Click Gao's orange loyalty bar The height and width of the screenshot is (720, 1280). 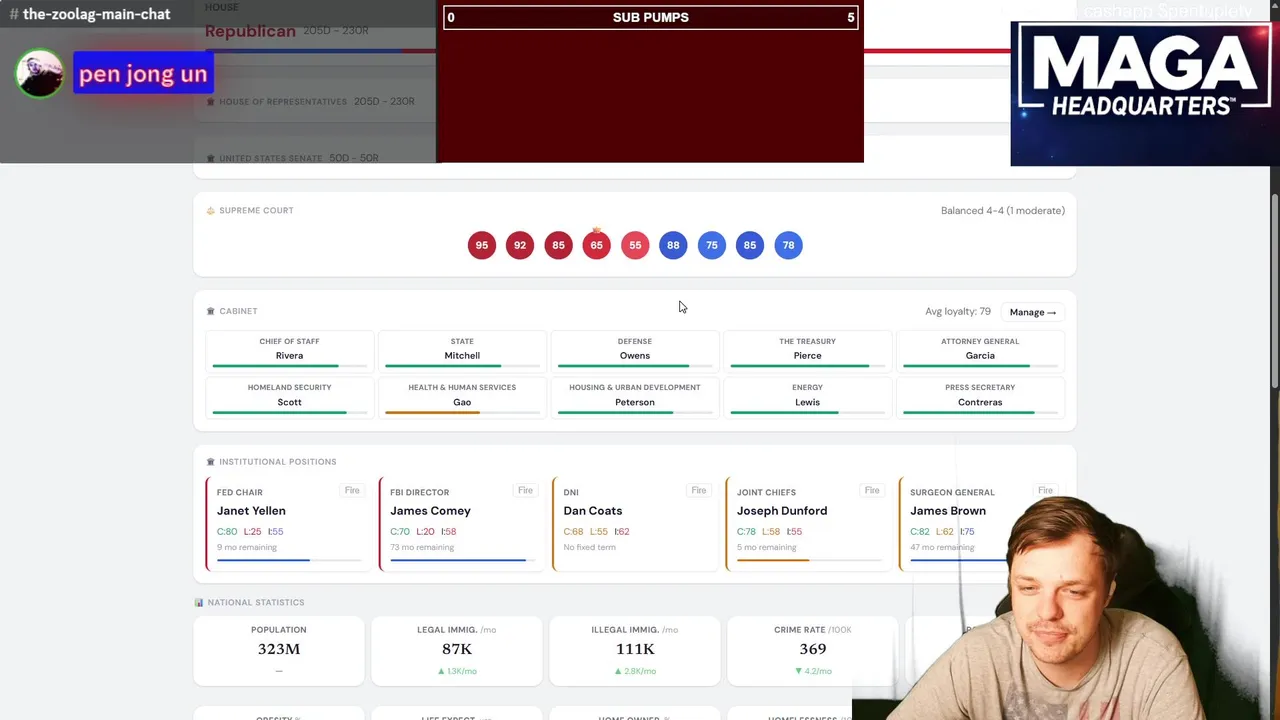(x=432, y=412)
